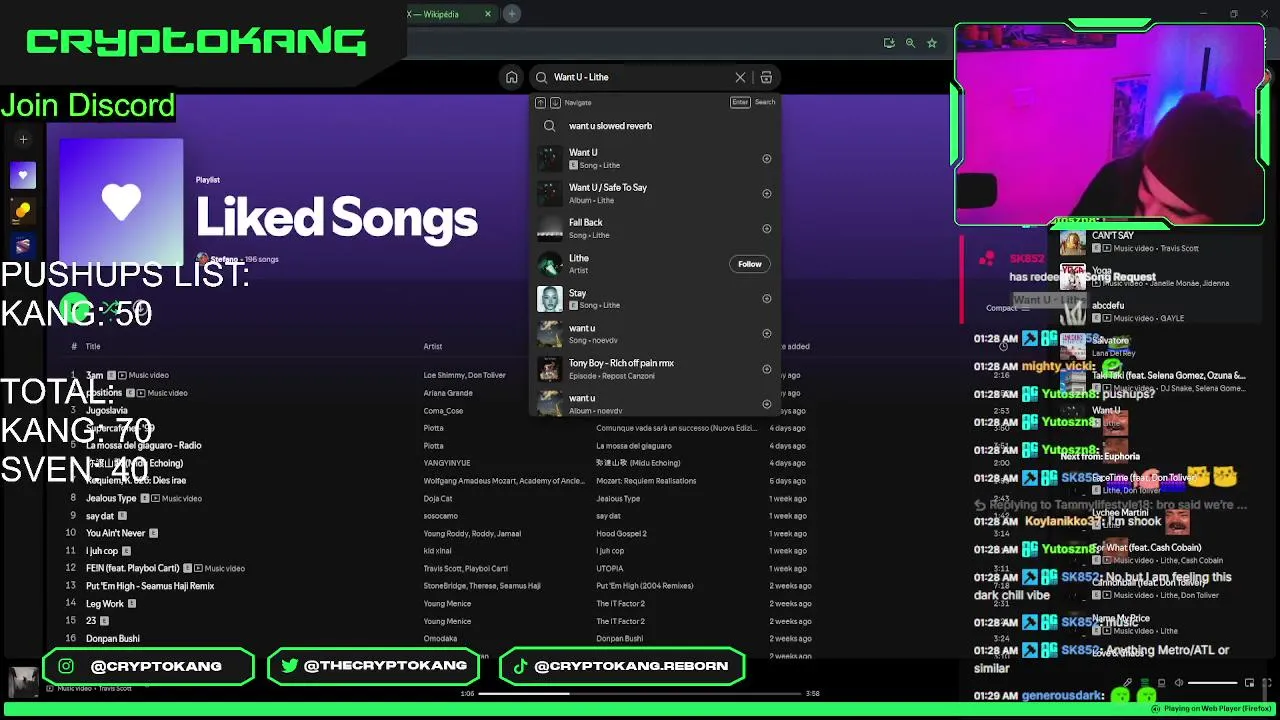Select Donpan Bushi track
The image size is (1280, 720).
pos(440,638)
